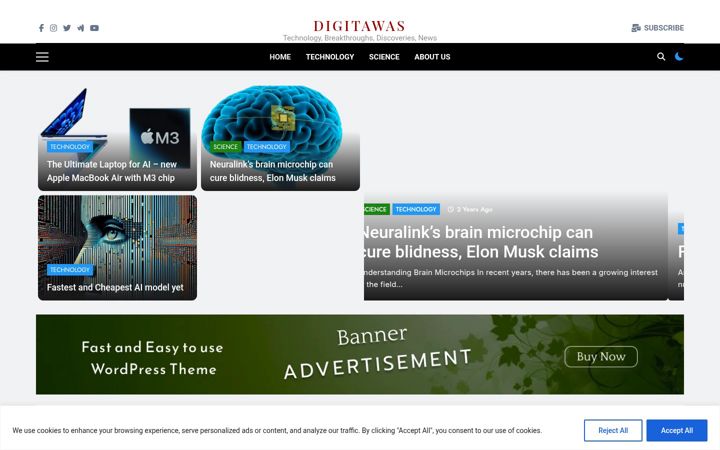Image resolution: width=720 pixels, height=450 pixels.
Task: Click the search magnifier icon
Action: [661, 56]
